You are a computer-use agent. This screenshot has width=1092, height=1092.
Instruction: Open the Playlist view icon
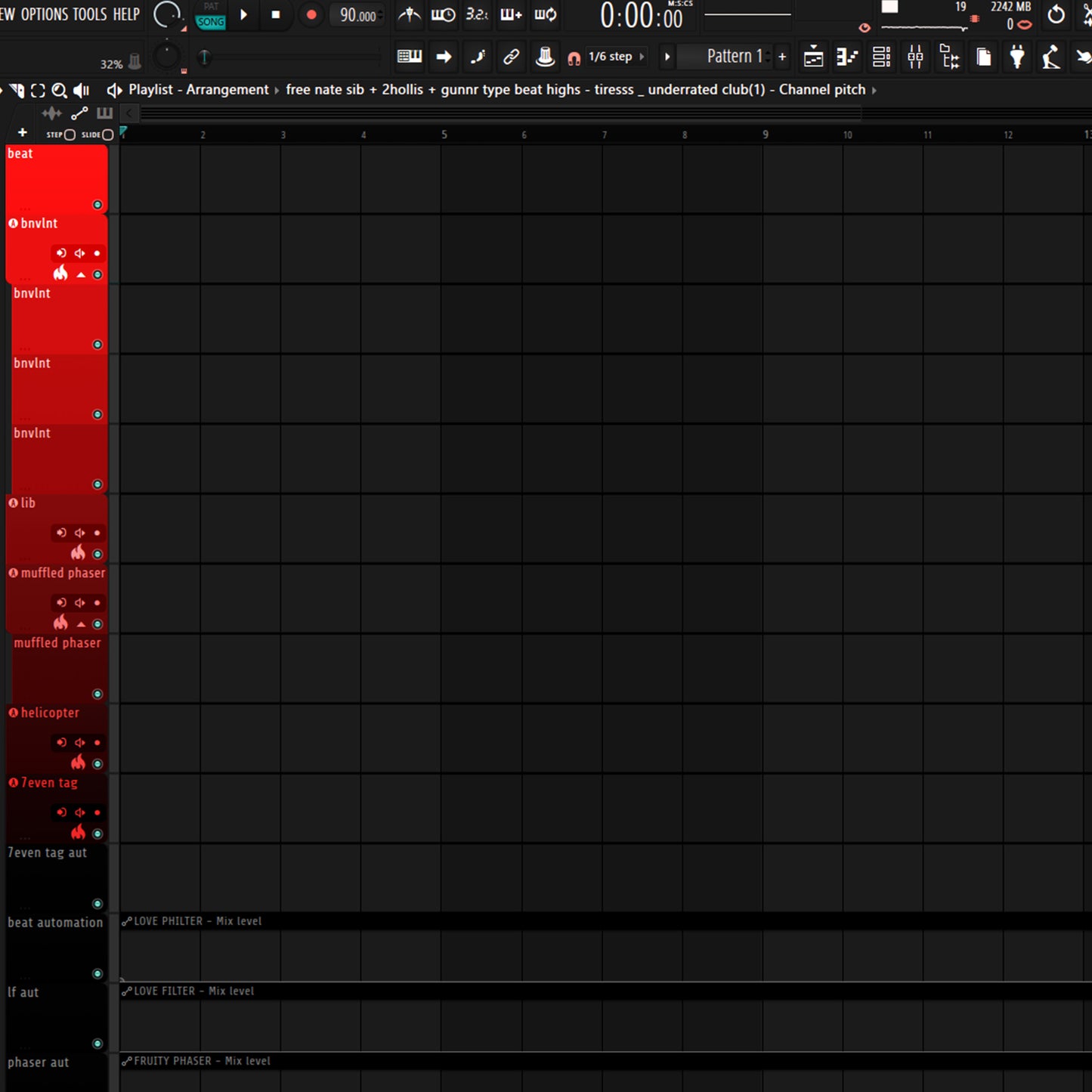point(813,57)
